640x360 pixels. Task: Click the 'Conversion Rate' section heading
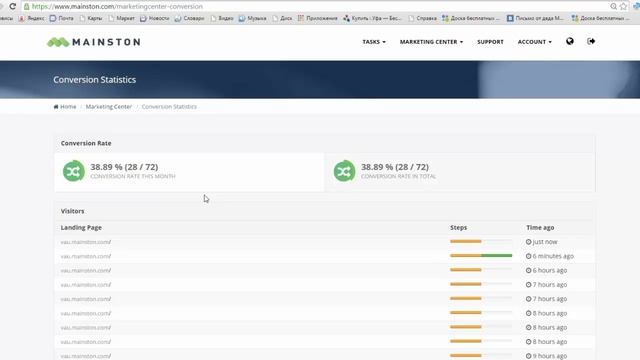point(86,143)
